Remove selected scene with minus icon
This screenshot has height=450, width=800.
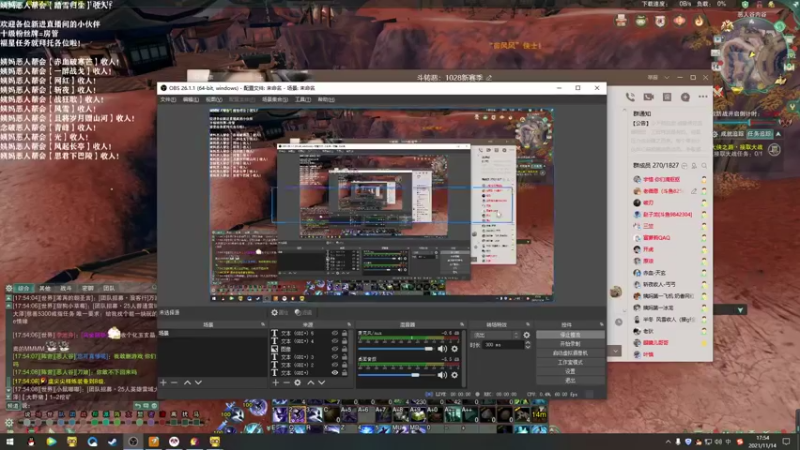[x=174, y=383]
